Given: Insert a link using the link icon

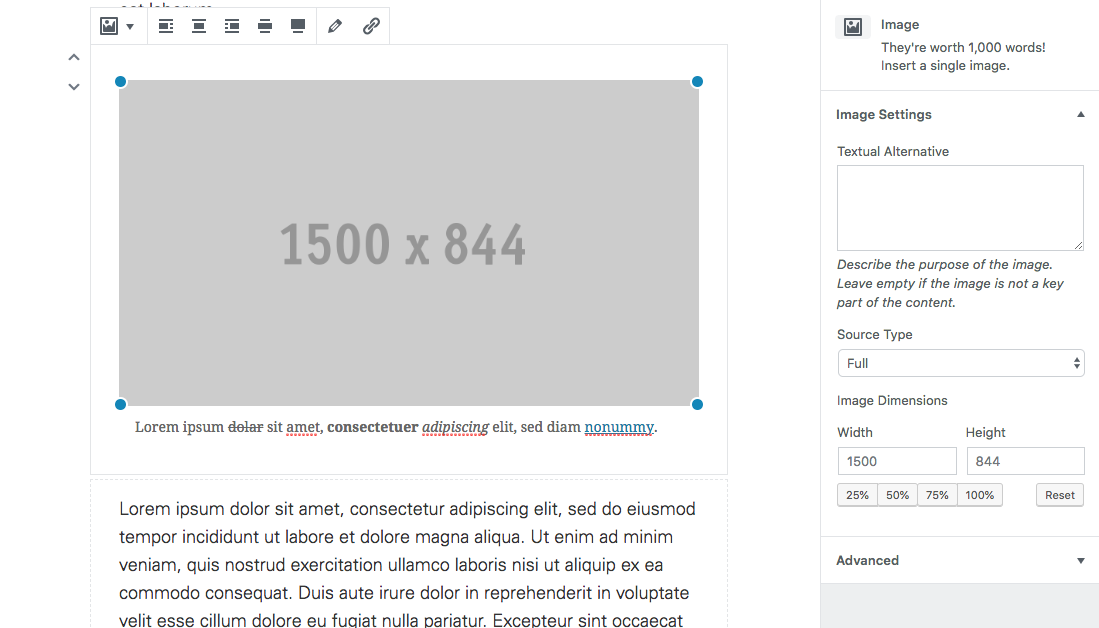Looking at the screenshot, I should 371,26.
